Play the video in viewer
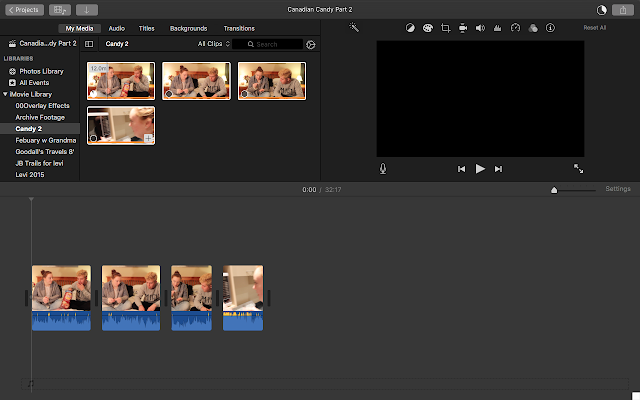The width and height of the screenshot is (640, 400). pos(480,169)
